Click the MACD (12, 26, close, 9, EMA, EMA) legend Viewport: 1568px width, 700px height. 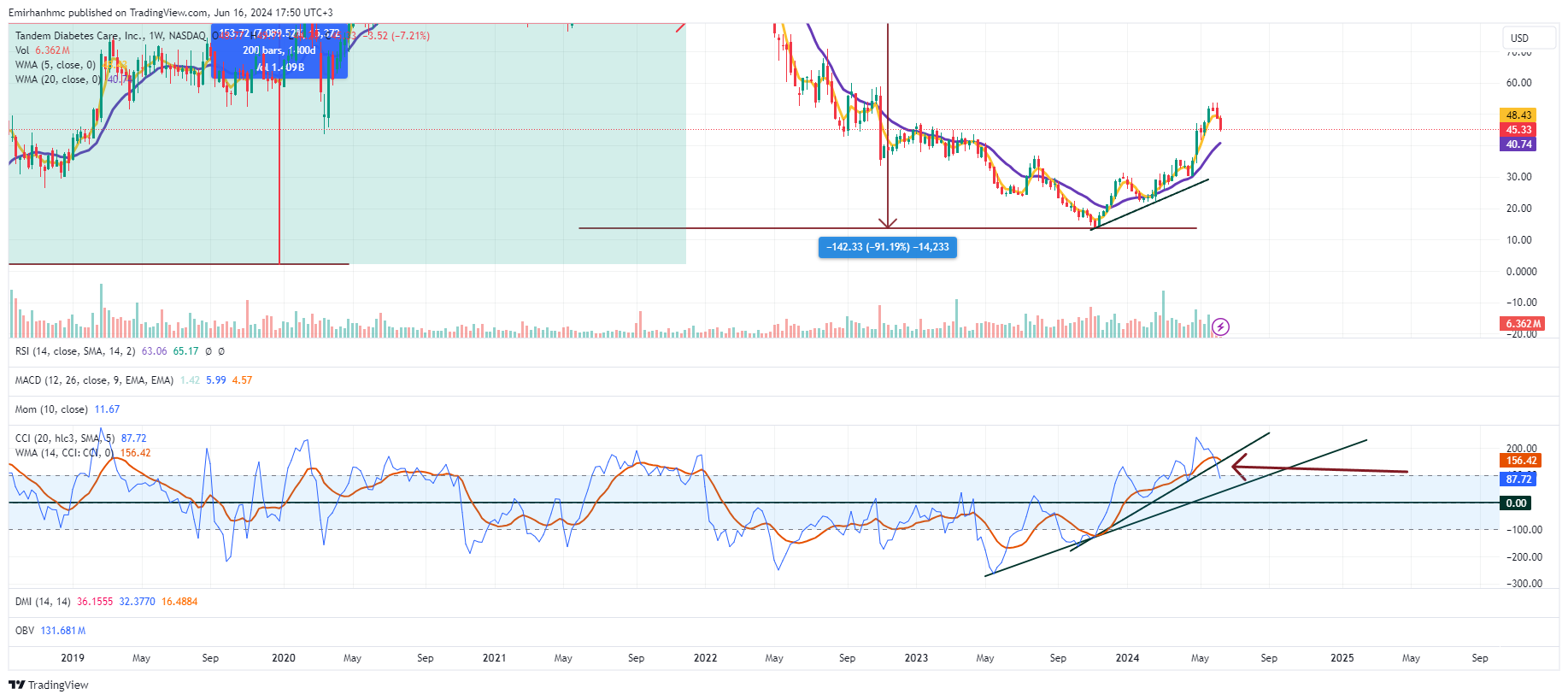tap(94, 380)
